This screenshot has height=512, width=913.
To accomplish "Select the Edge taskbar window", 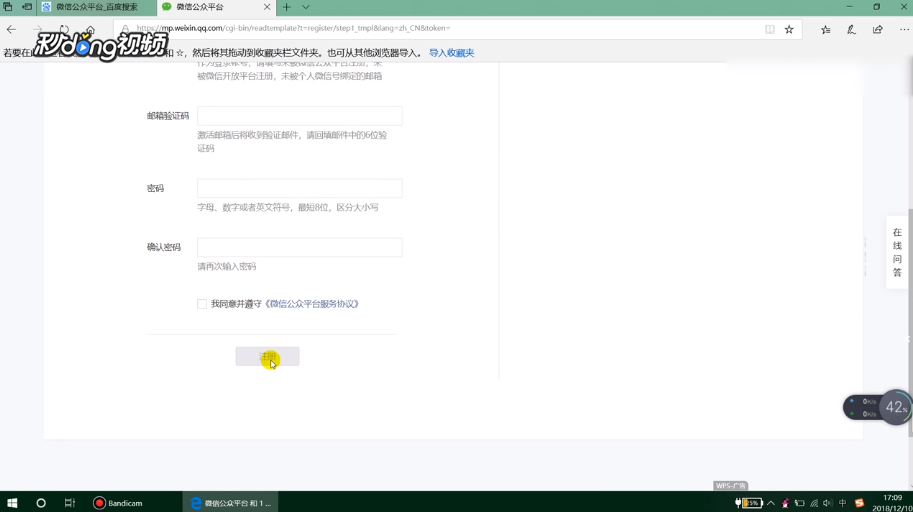I will coord(231,503).
